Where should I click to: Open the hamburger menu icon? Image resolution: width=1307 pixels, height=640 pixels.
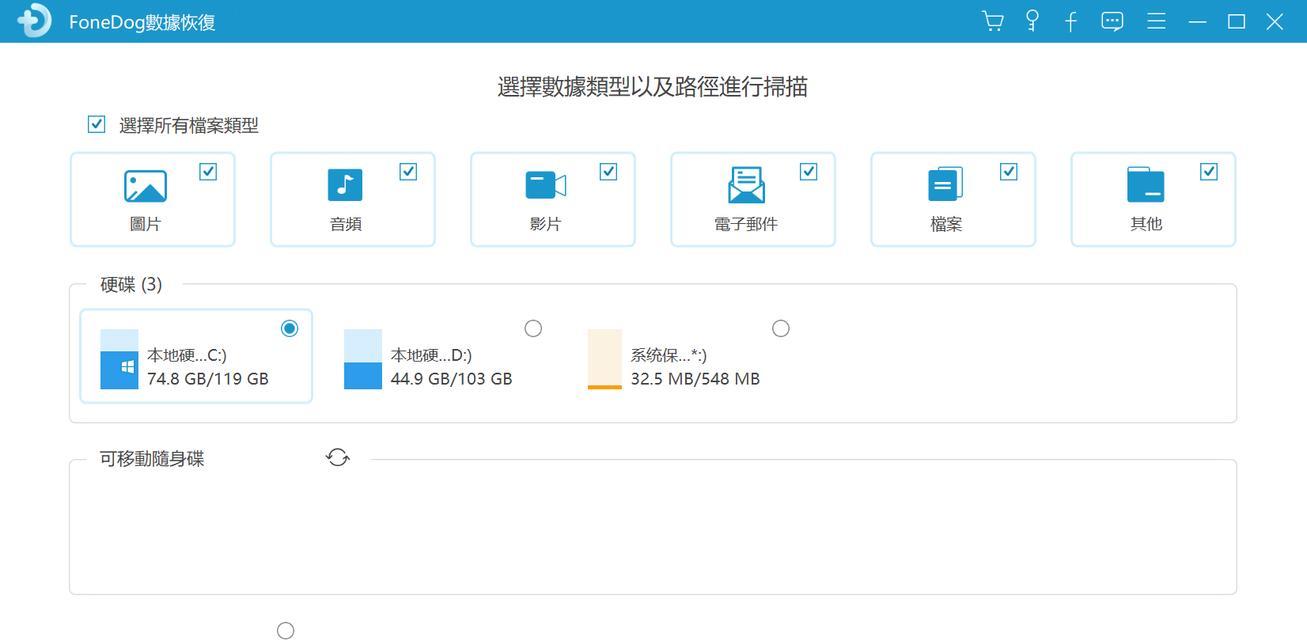(x=1156, y=21)
